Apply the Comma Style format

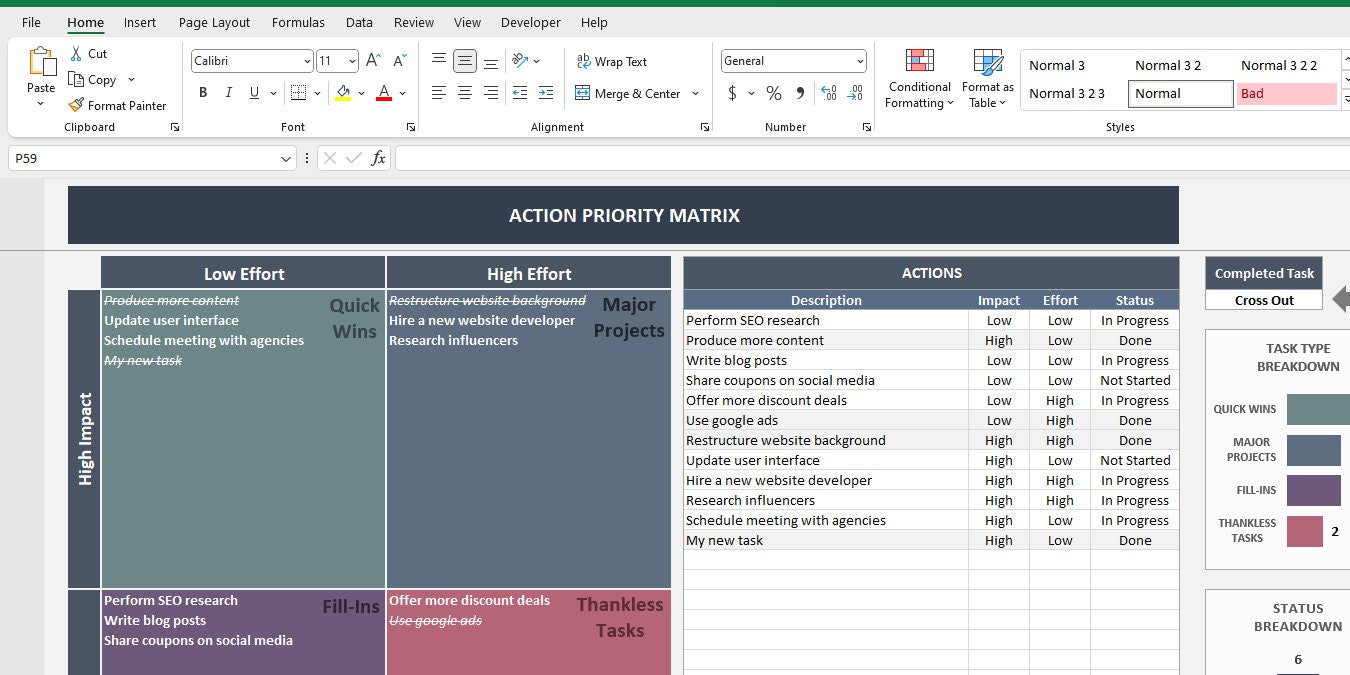(800, 93)
